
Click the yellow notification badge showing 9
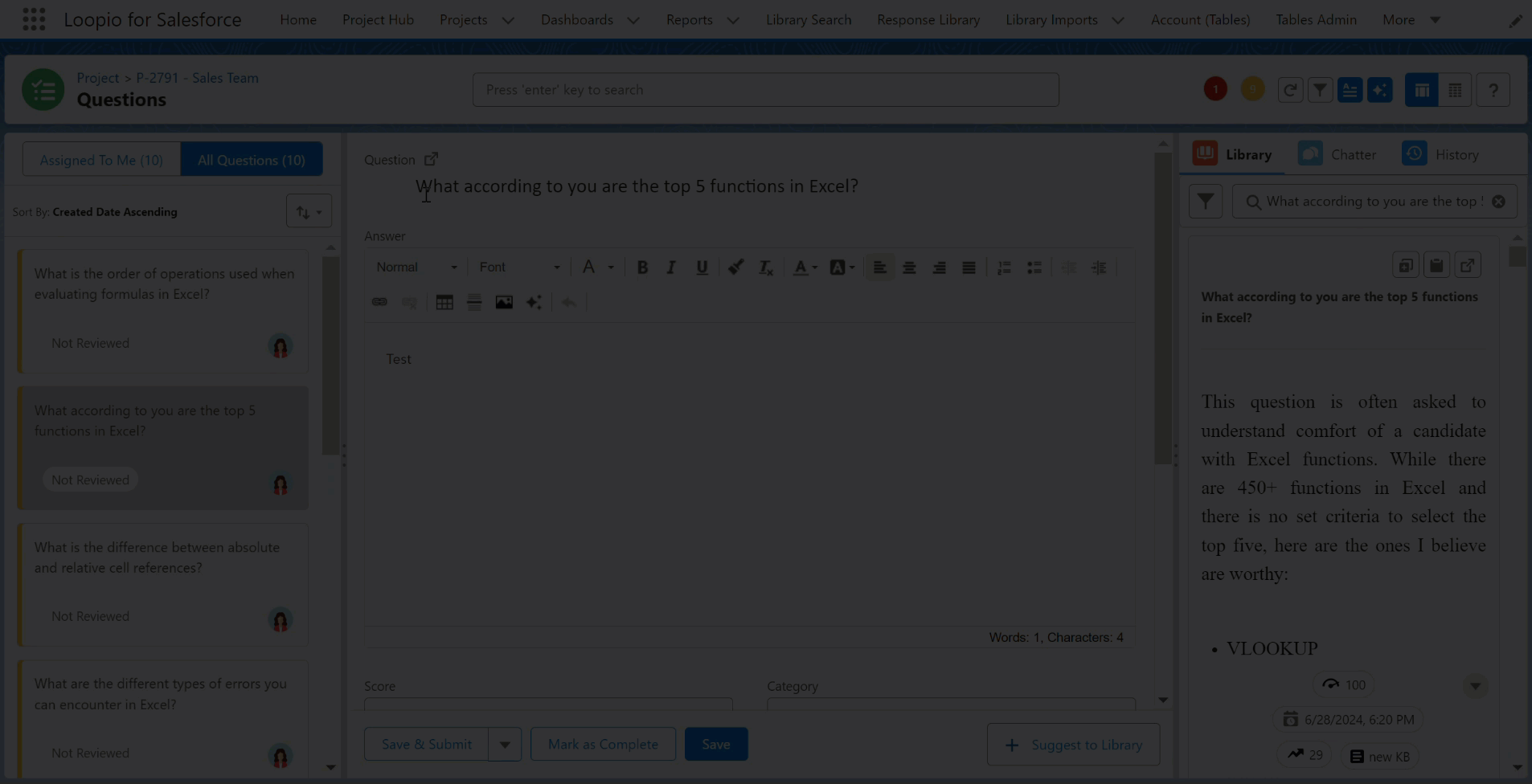tap(1252, 89)
